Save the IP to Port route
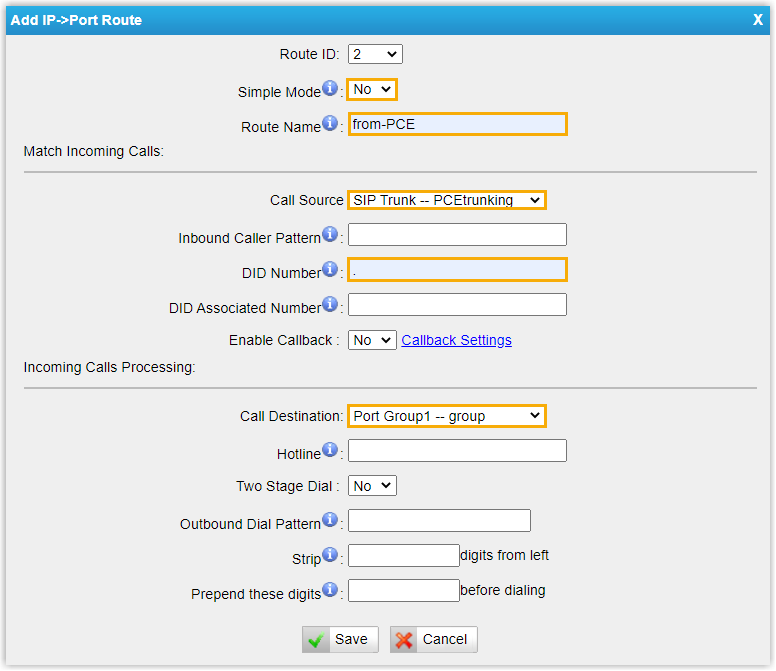This screenshot has width=776, height=671. [340, 640]
